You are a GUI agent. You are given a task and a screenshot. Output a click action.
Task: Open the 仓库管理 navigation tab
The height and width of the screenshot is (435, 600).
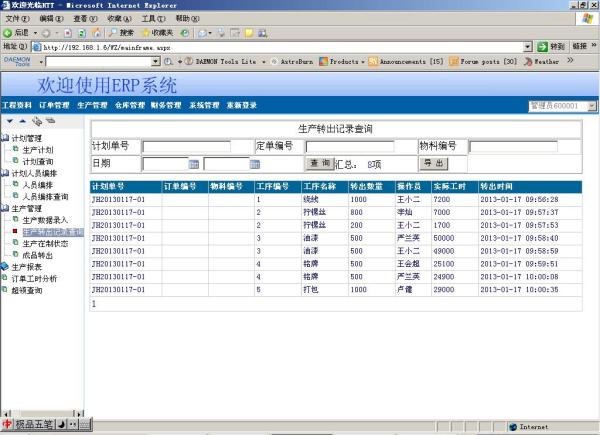(x=130, y=105)
